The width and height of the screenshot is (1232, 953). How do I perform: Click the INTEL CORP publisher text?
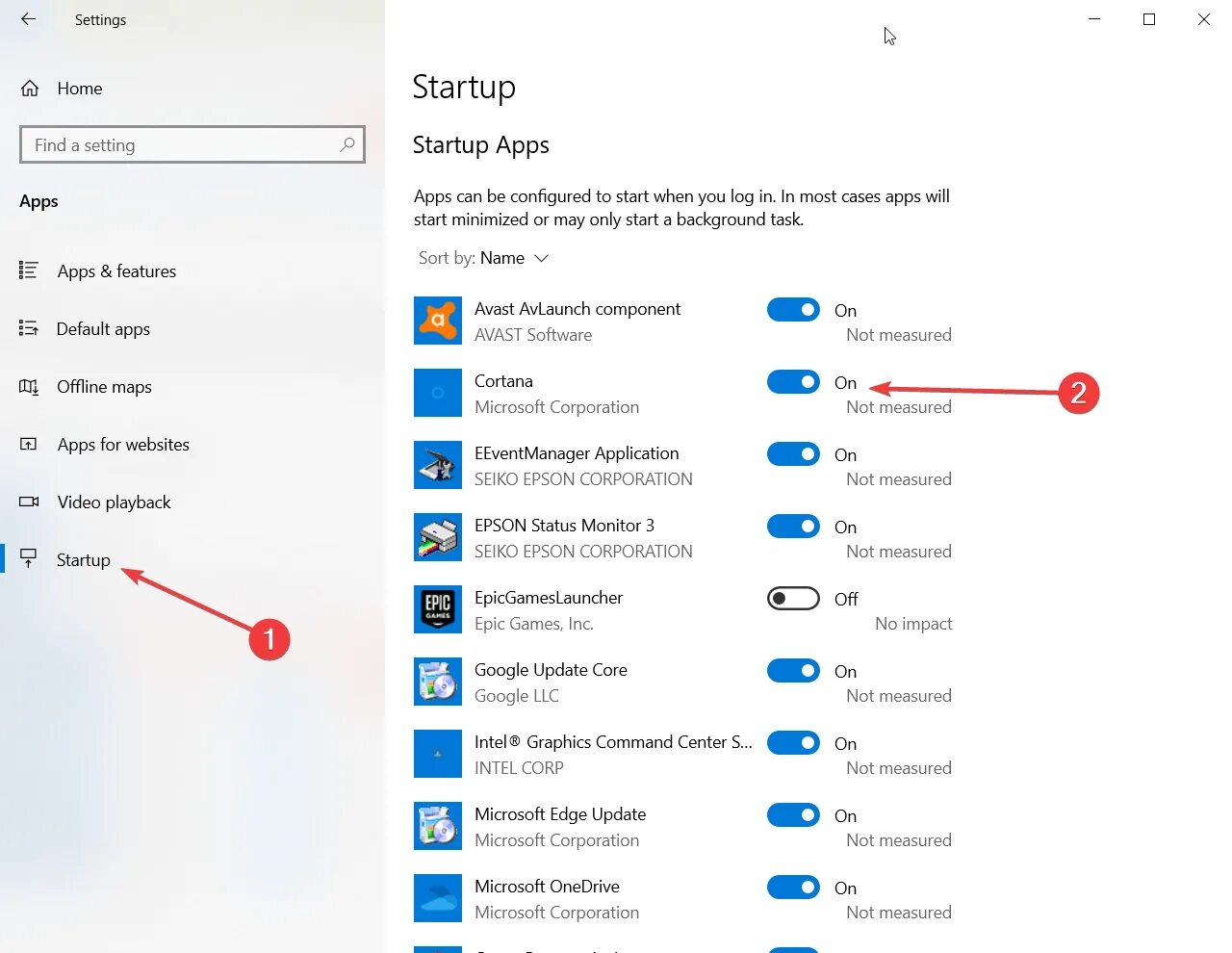(x=519, y=768)
